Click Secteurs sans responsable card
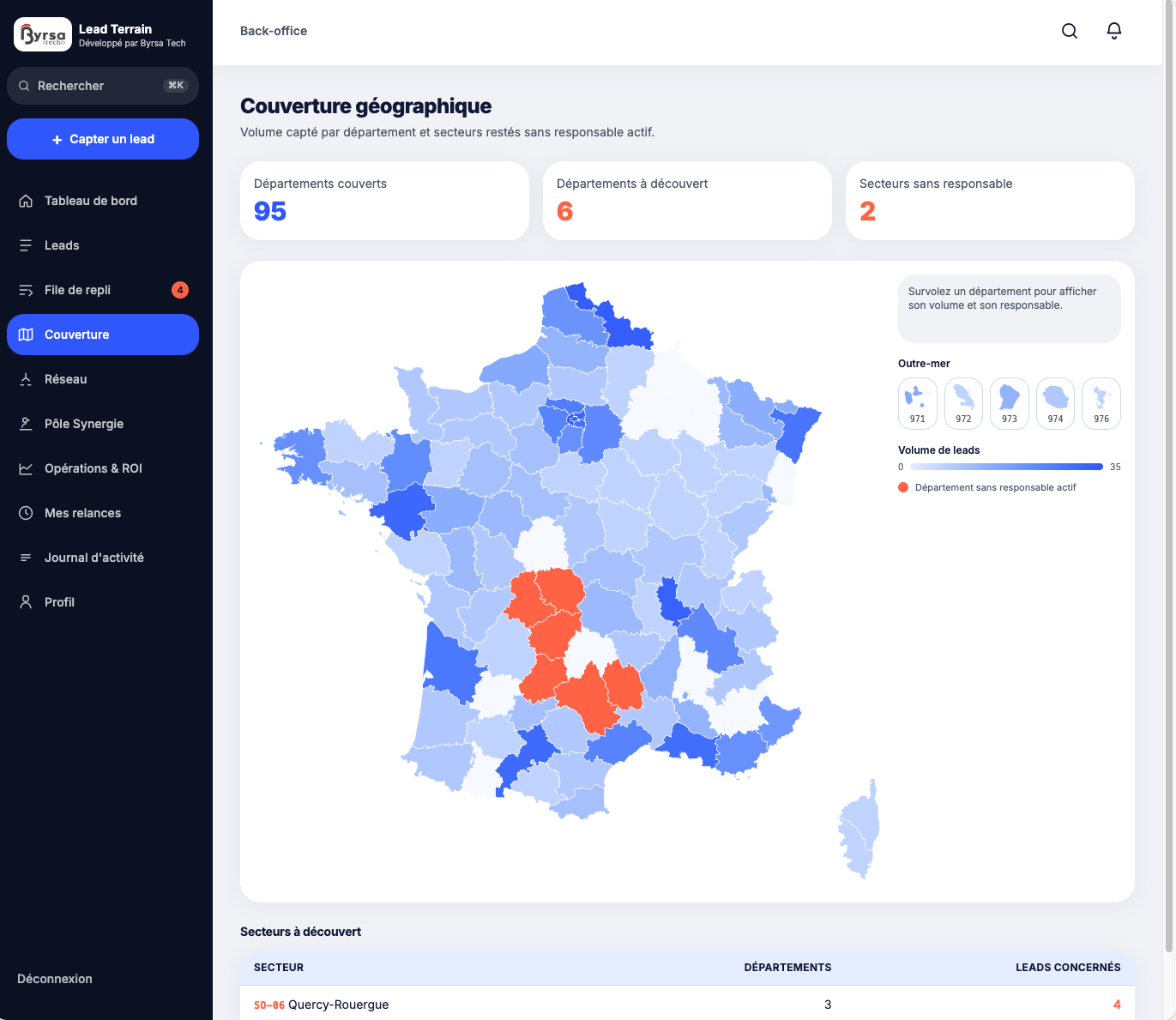The height and width of the screenshot is (1020, 1176). pyautogui.click(x=990, y=201)
